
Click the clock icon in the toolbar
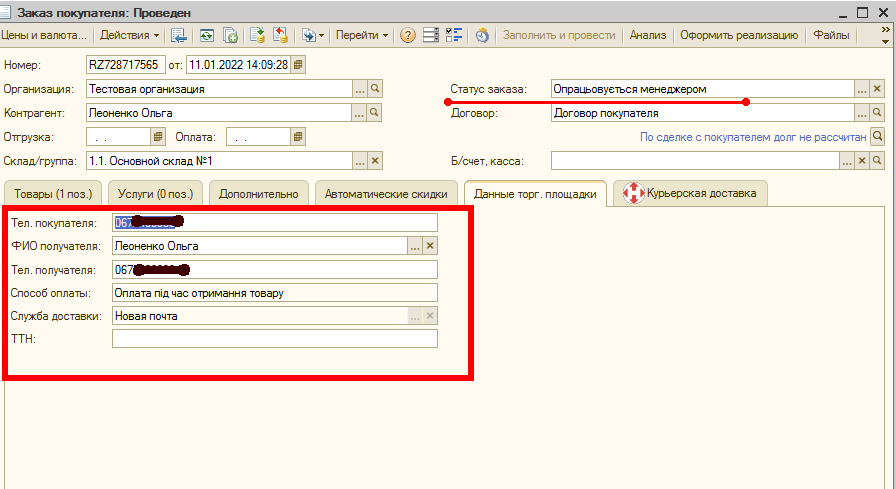(482, 35)
